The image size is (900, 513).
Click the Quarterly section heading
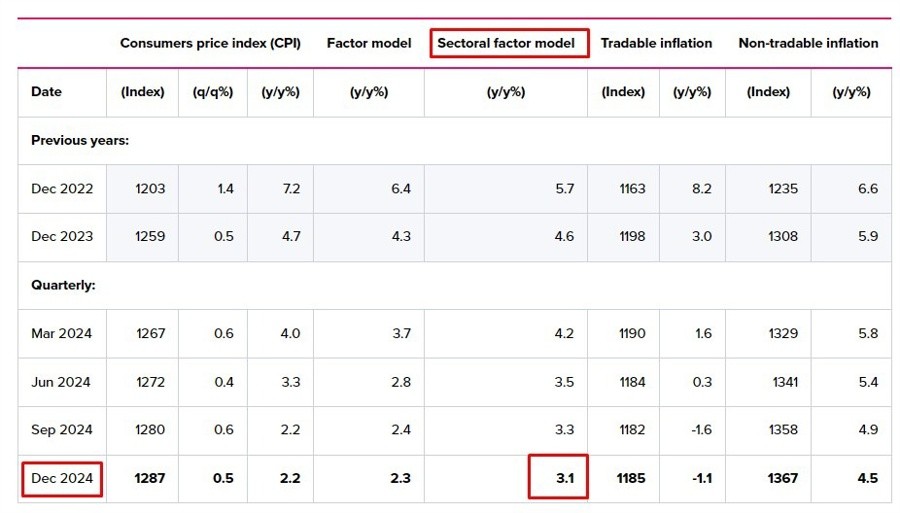pyautogui.click(x=63, y=285)
